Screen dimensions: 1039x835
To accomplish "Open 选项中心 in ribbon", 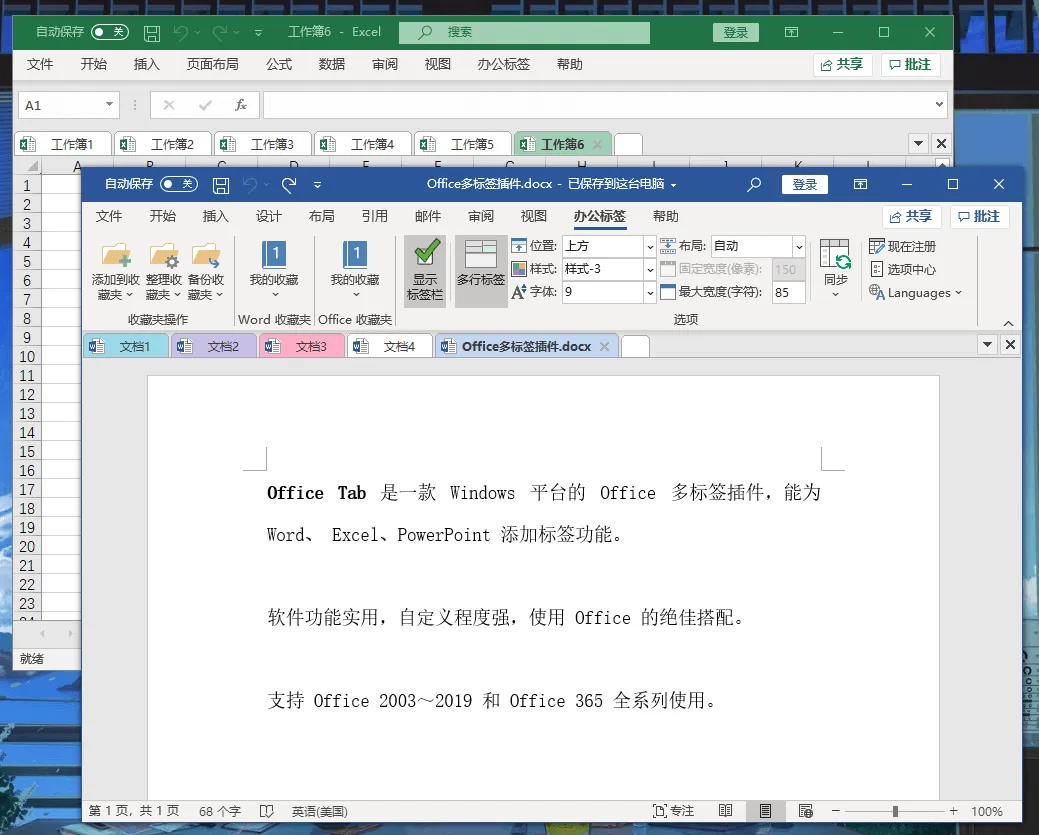I will click(902, 269).
